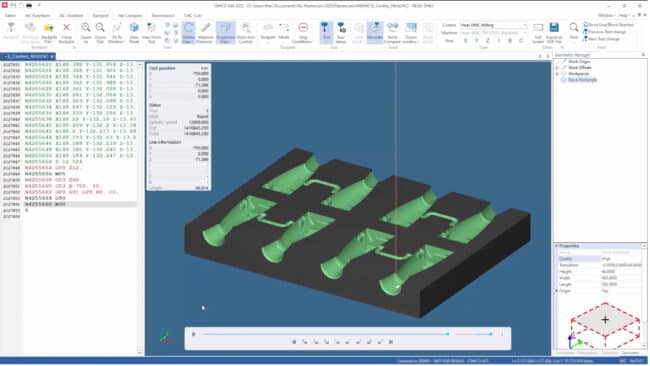Toggle the Simulate solid button
This screenshot has height=366, width=650.
point(375,32)
